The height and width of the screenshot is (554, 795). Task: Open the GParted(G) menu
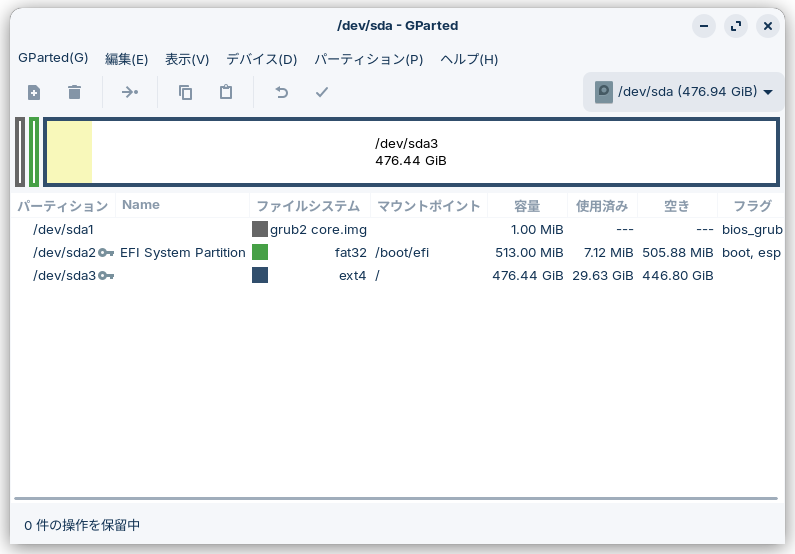pos(53,58)
